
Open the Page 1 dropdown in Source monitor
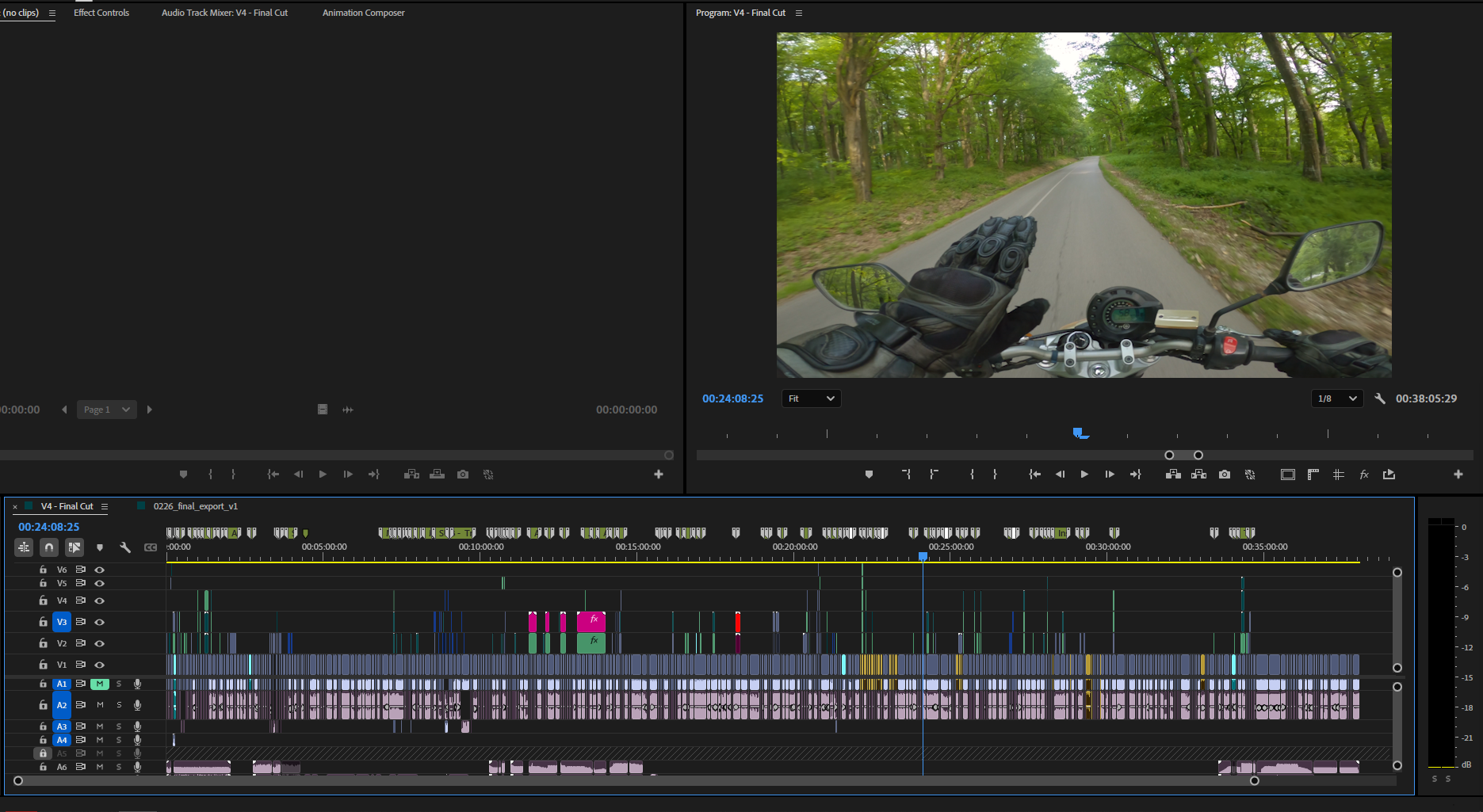[107, 410]
